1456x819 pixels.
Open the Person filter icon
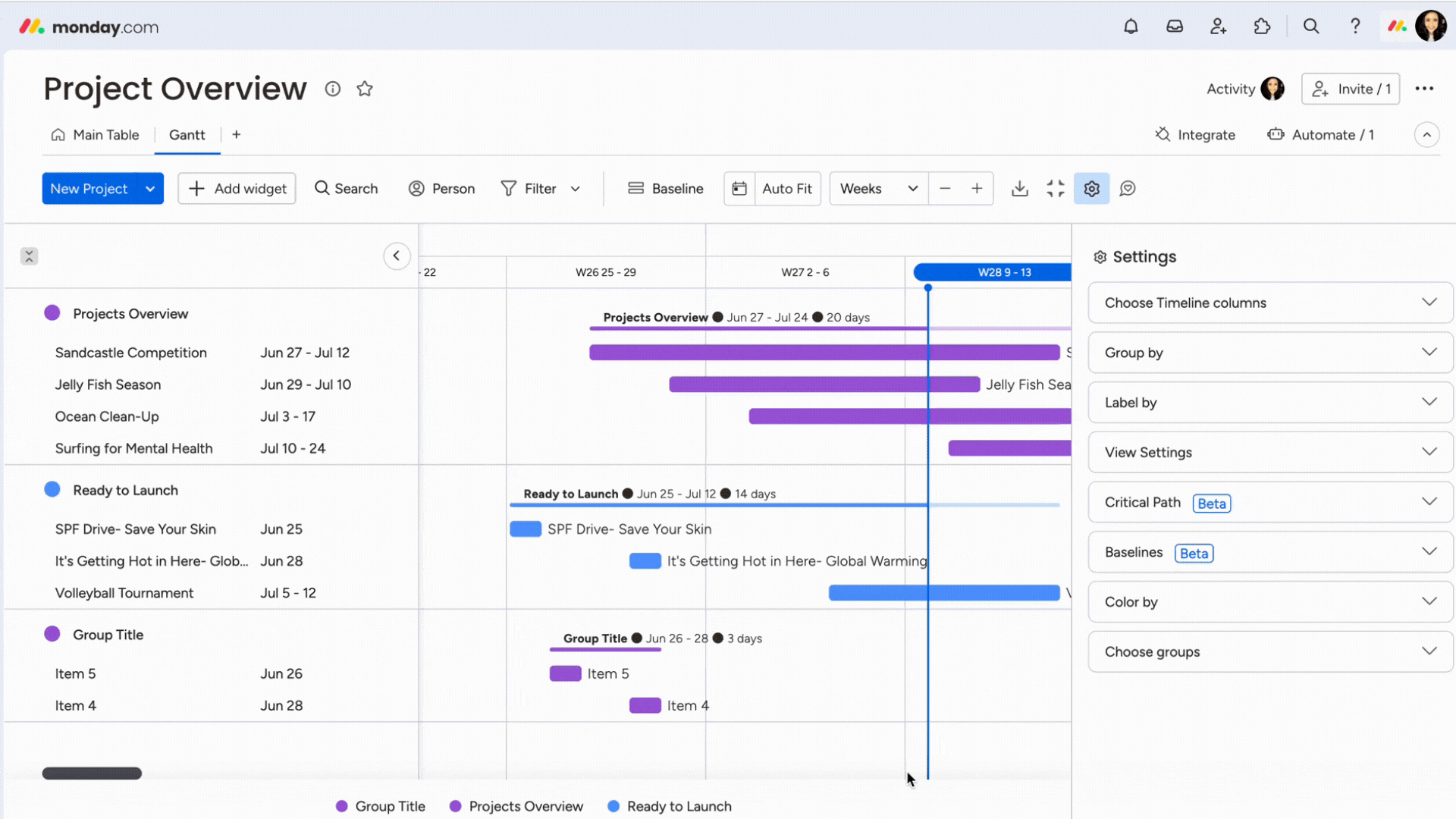416,188
